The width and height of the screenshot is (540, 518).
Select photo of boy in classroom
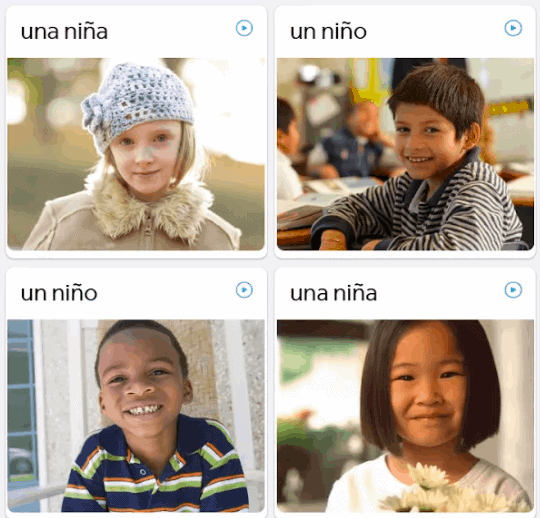pos(405,154)
